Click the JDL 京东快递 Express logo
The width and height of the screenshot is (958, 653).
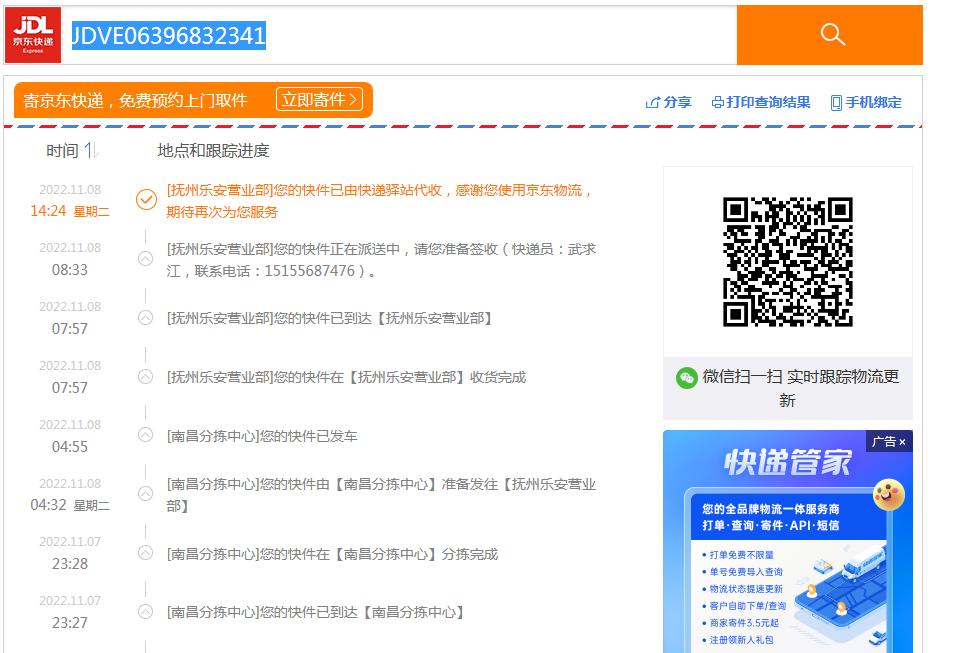click(x=33, y=35)
